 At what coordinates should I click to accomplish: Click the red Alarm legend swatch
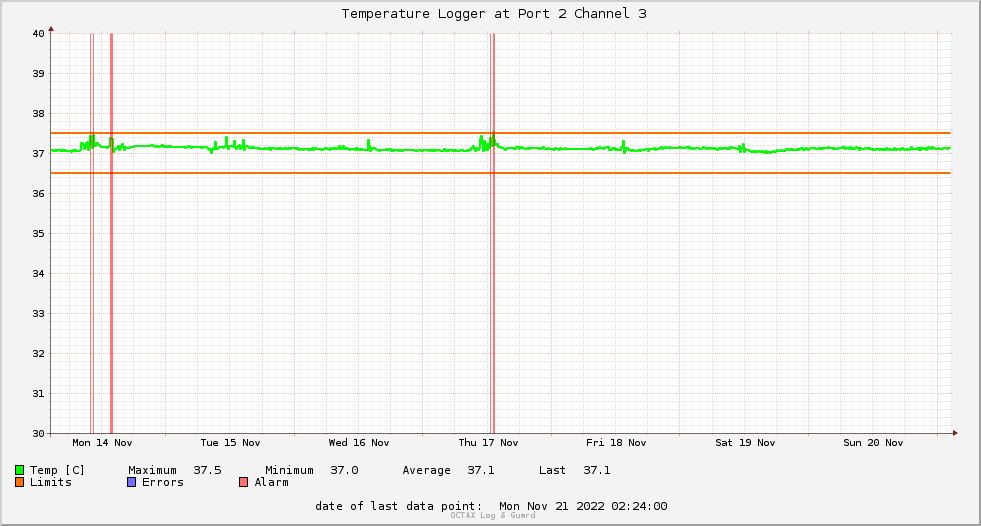243,482
